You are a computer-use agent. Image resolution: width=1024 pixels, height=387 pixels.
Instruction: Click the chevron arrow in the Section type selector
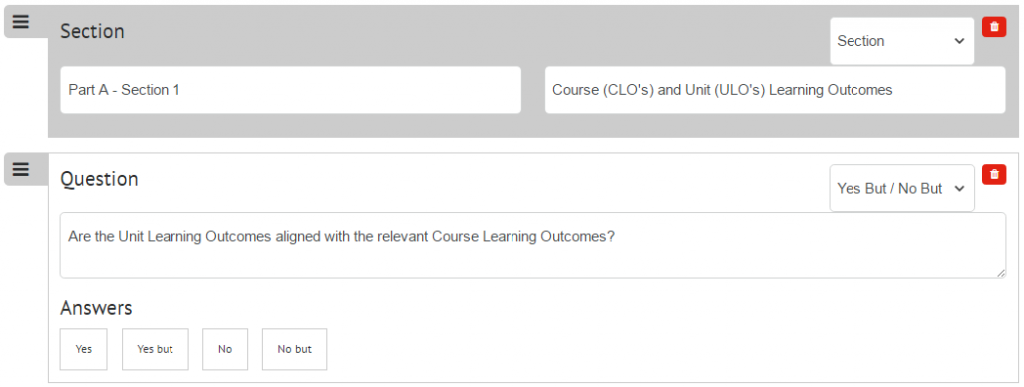(959, 41)
